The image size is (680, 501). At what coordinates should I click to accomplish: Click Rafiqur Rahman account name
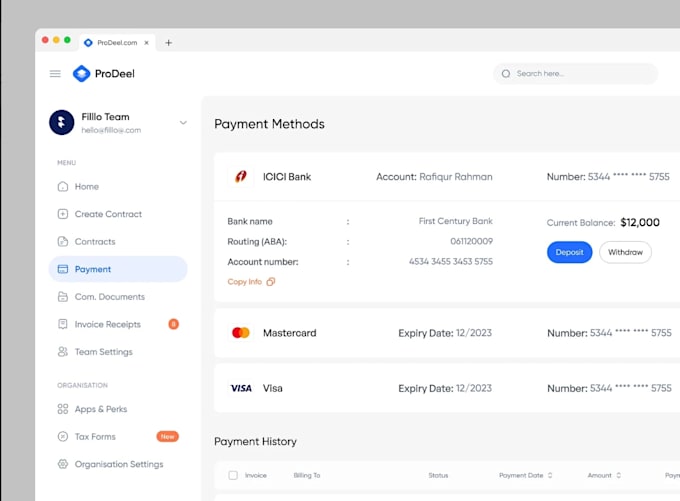(456, 177)
